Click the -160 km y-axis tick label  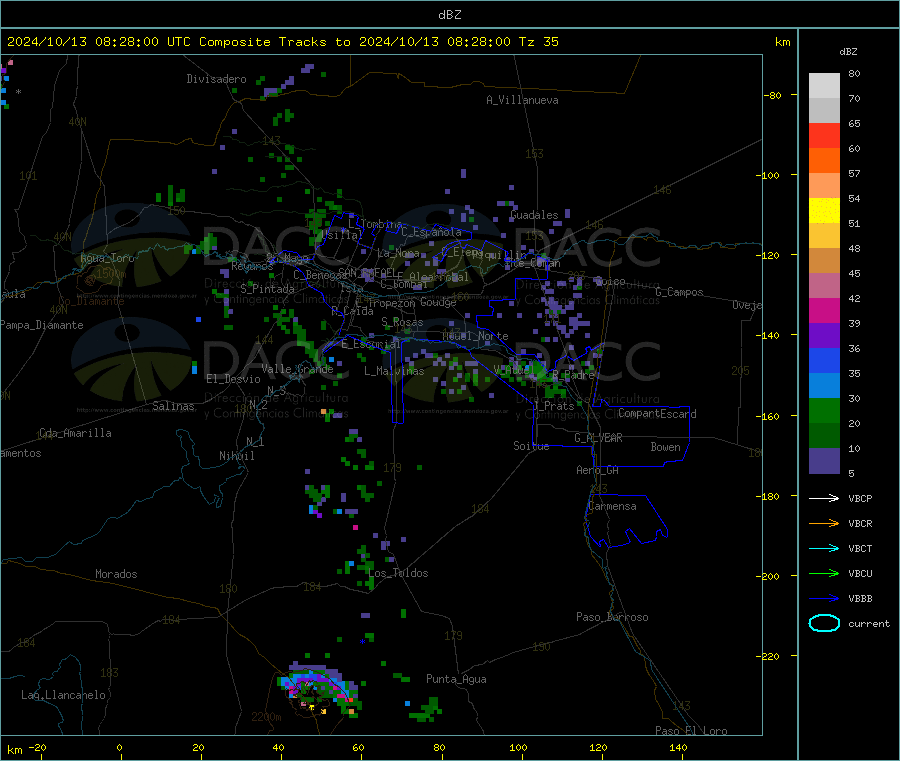coord(770,416)
